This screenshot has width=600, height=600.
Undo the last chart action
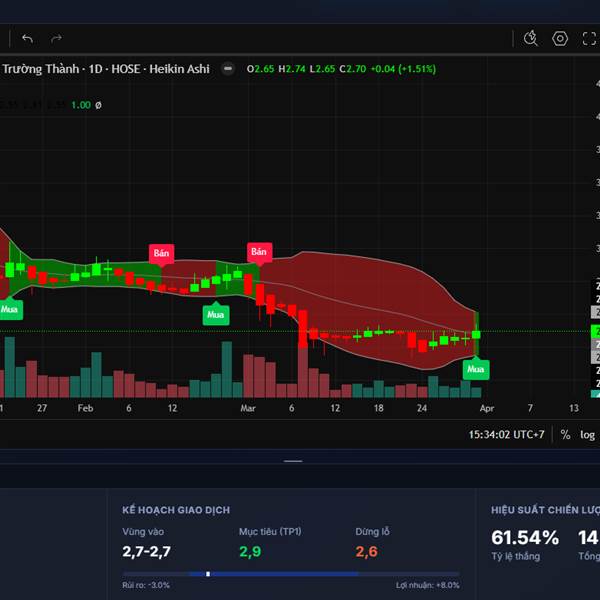tap(28, 39)
